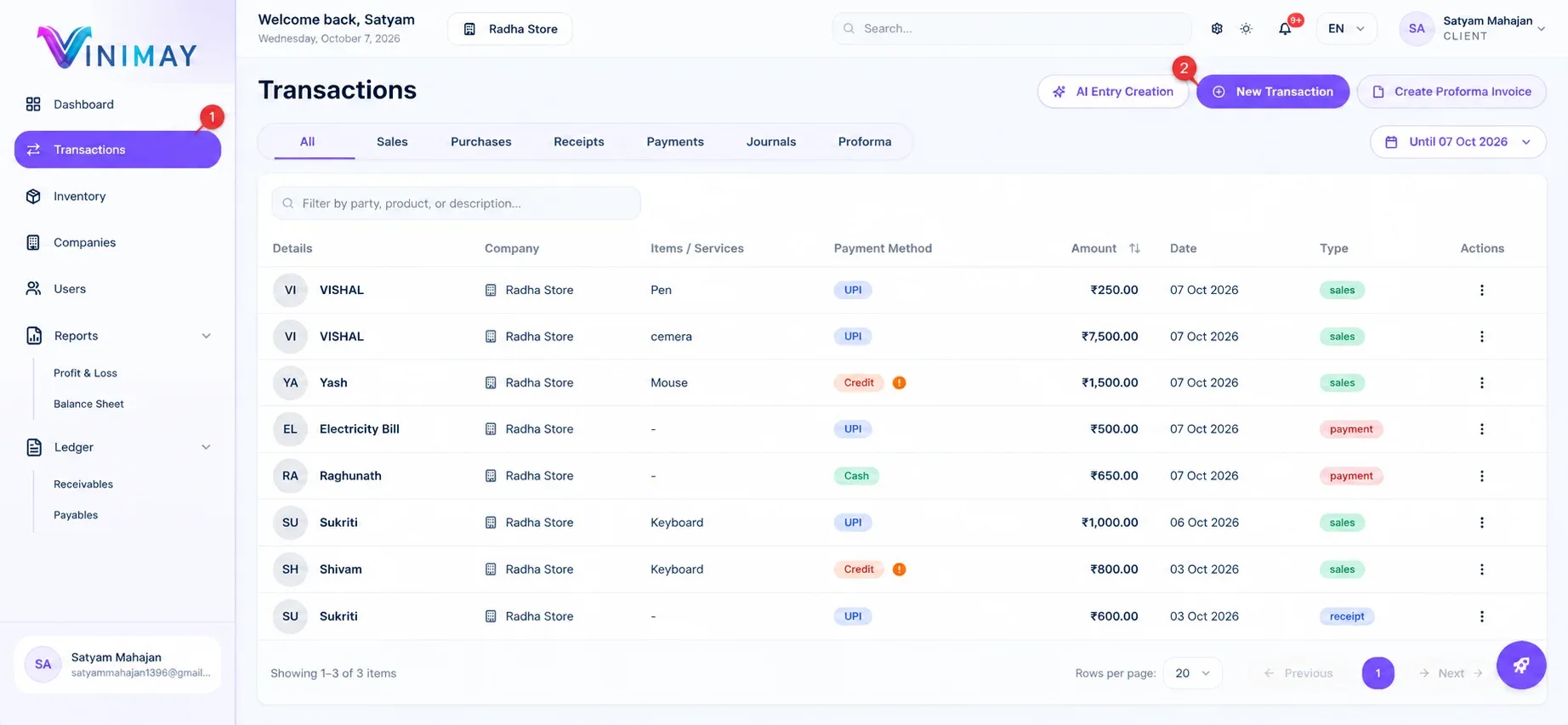Open Dashboard from sidebar
The width and height of the screenshot is (1568, 725).
117,104
